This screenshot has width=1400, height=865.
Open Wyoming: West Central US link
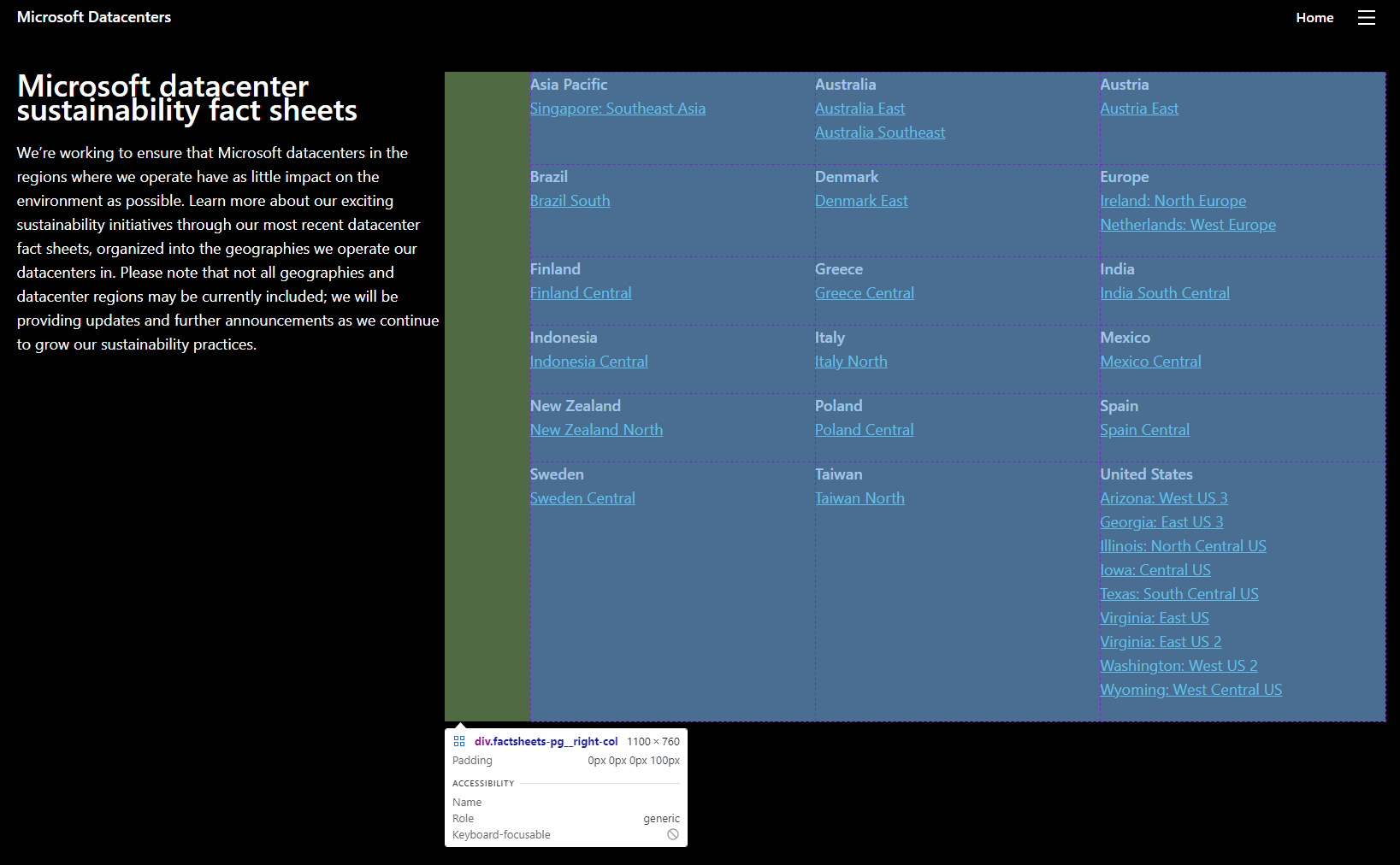[x=1191, y=690]
